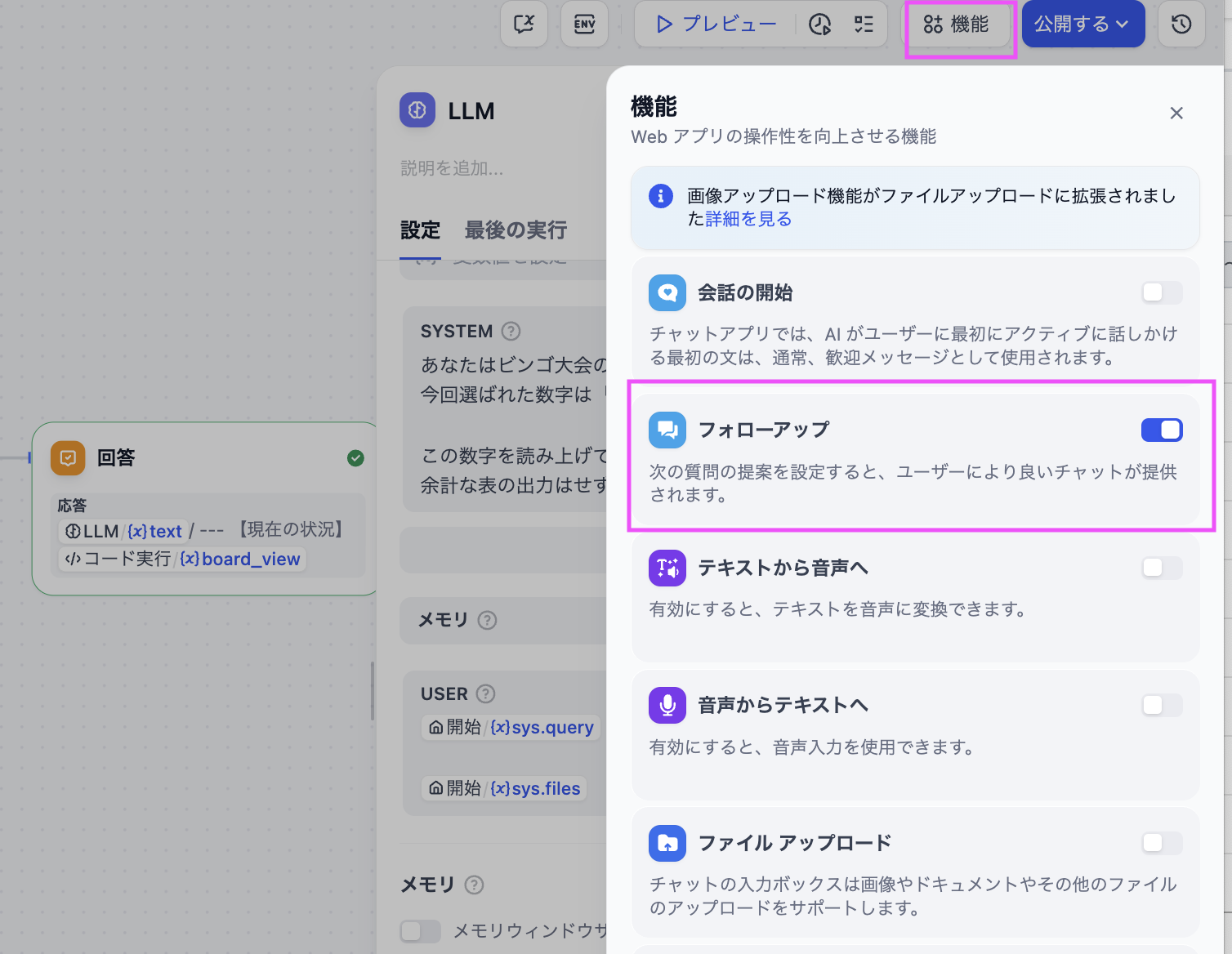Click the USER help question mark icon

point(485,693)
